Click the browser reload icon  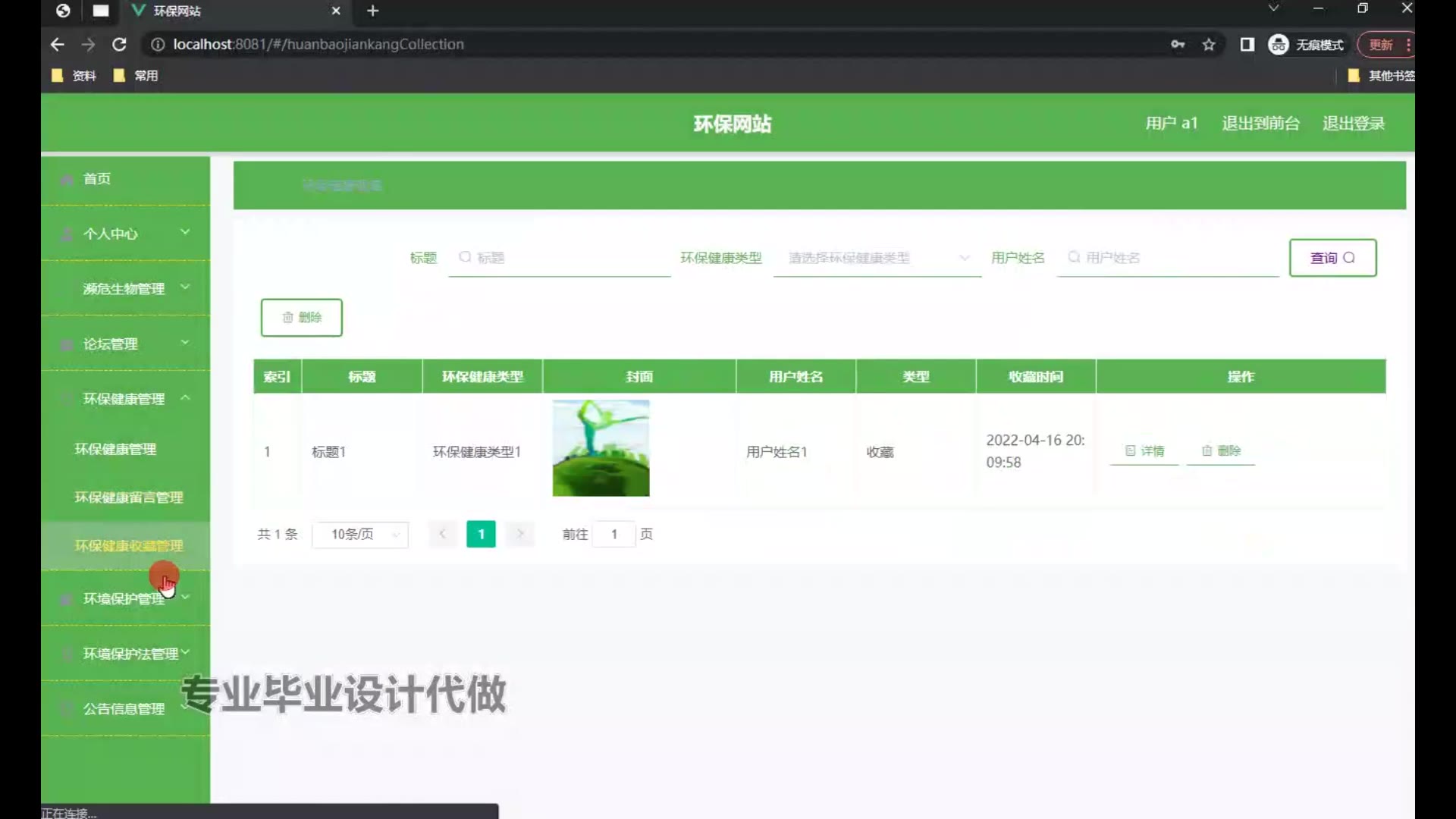(x=119, y=45)
